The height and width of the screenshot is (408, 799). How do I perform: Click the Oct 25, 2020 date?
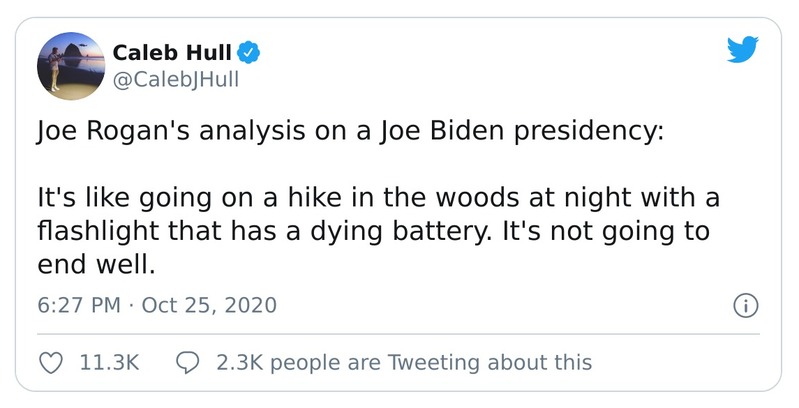pos(209,305)
